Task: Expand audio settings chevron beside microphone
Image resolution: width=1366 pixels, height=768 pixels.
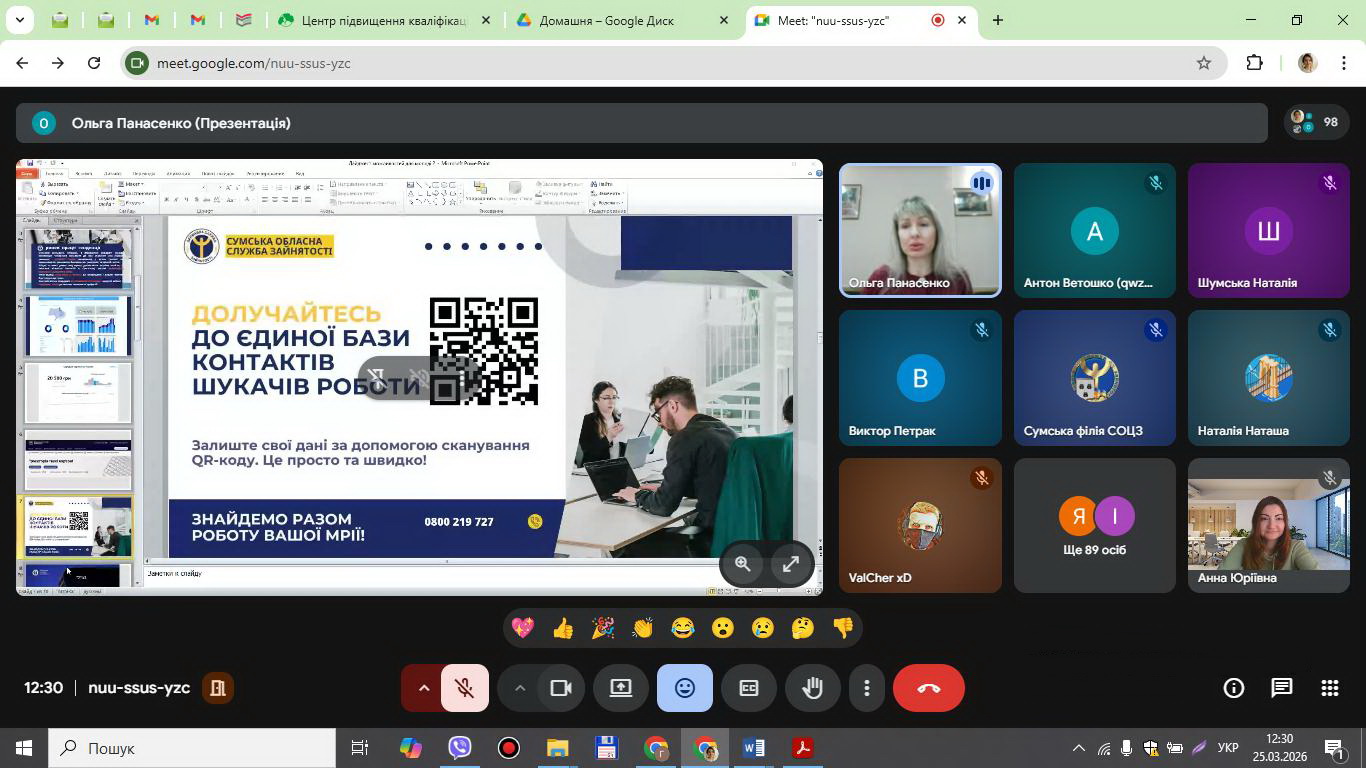Action: [x=423, y=688]
